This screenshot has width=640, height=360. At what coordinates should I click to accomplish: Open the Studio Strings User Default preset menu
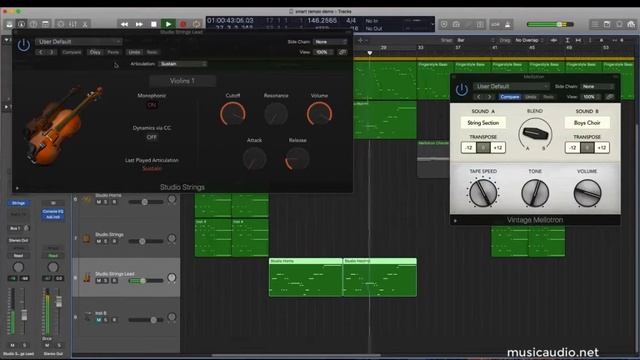pos(79,42)
